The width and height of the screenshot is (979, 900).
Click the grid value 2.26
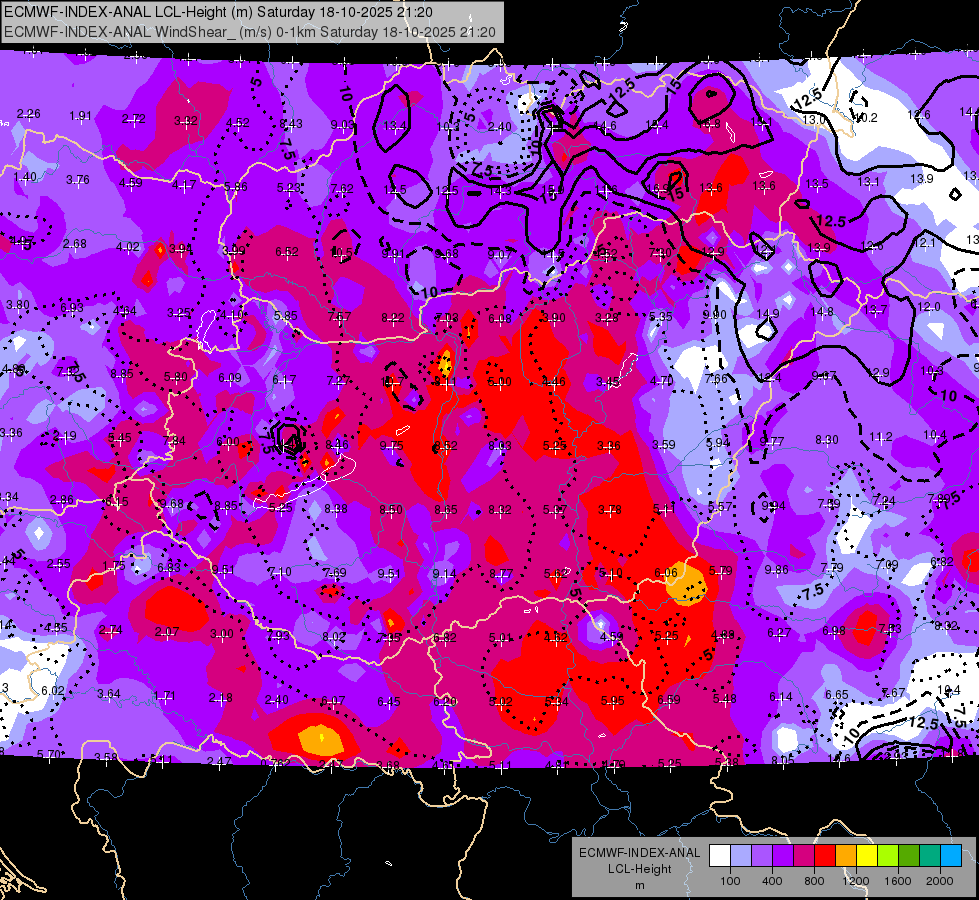click(29, 114)
